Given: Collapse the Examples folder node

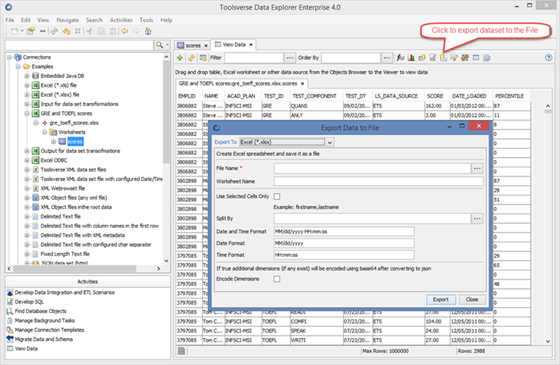Looking at the screenshot, I should point(18,66).
